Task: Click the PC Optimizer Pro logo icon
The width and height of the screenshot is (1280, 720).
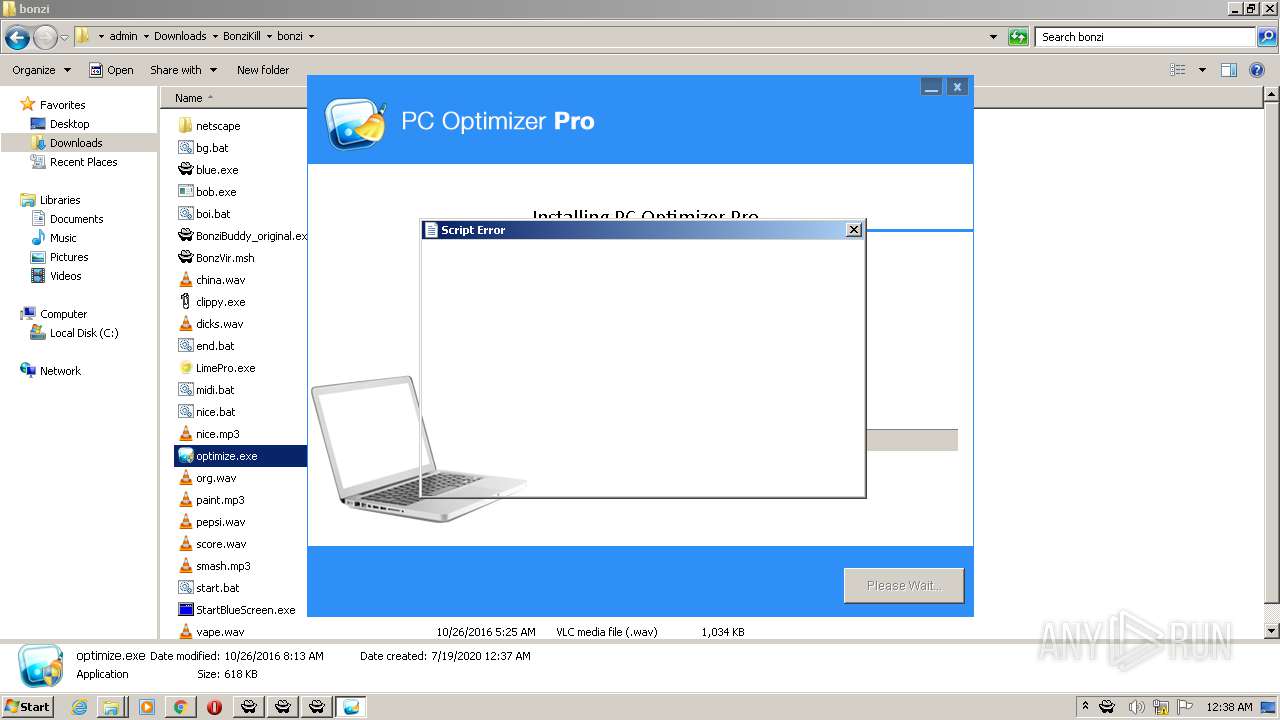Action: (x=356, y=123)
